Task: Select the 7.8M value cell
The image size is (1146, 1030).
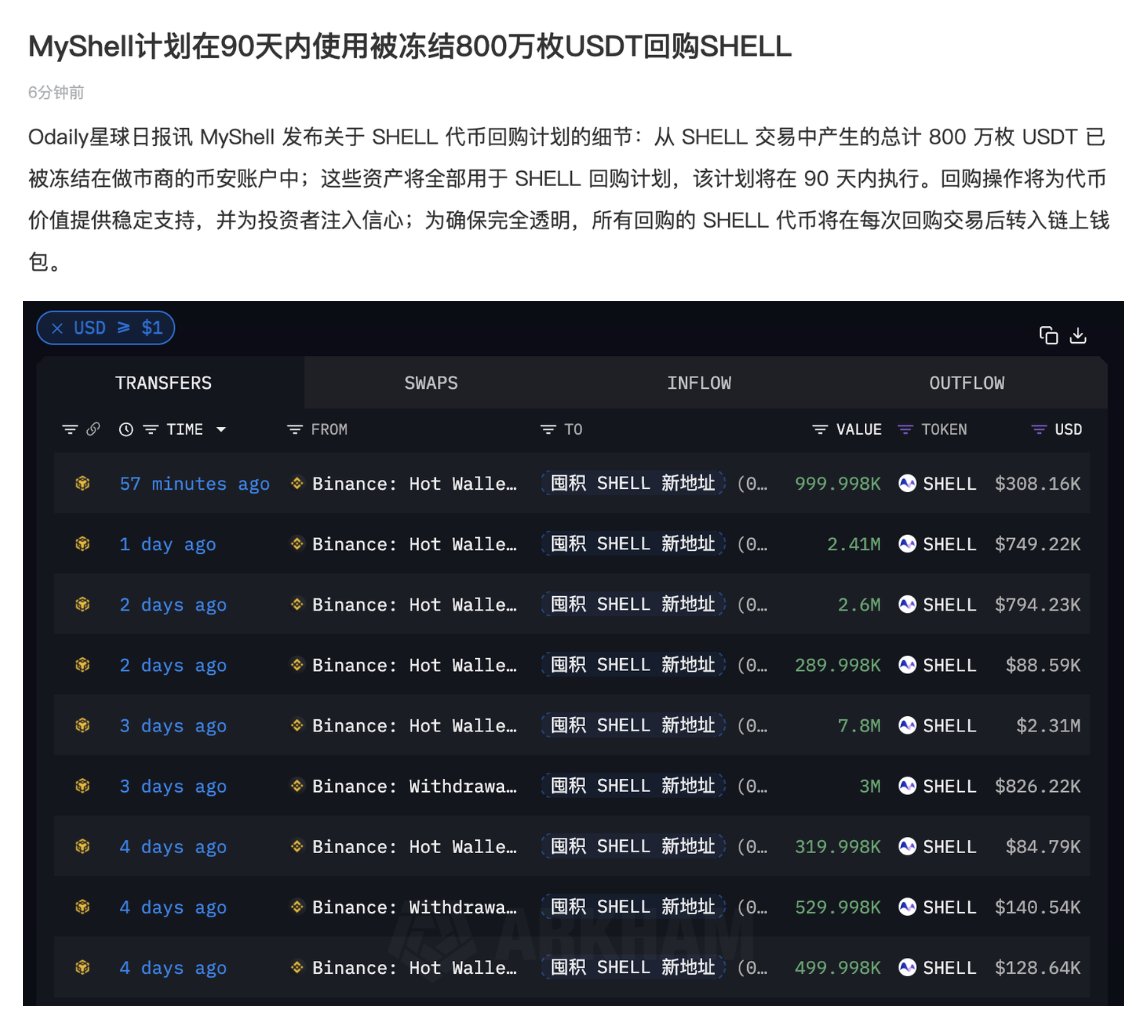Action: pyautogui.click(x=859, y=726)
